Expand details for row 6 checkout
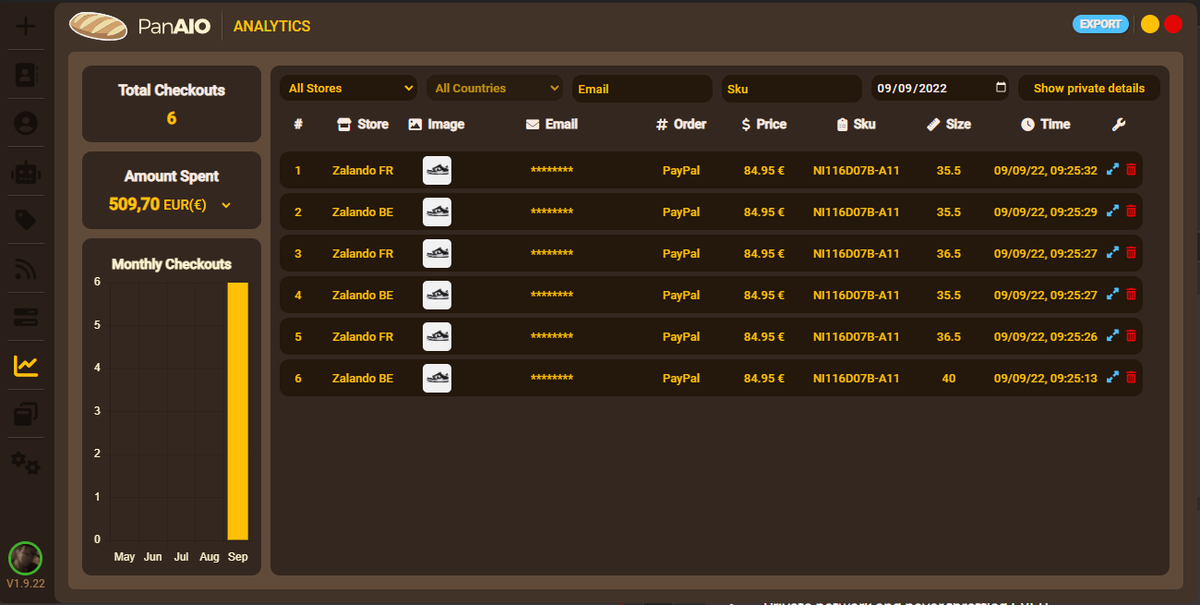The image size is (1200, 605). pyautogui.click(x=1112, y=378)
